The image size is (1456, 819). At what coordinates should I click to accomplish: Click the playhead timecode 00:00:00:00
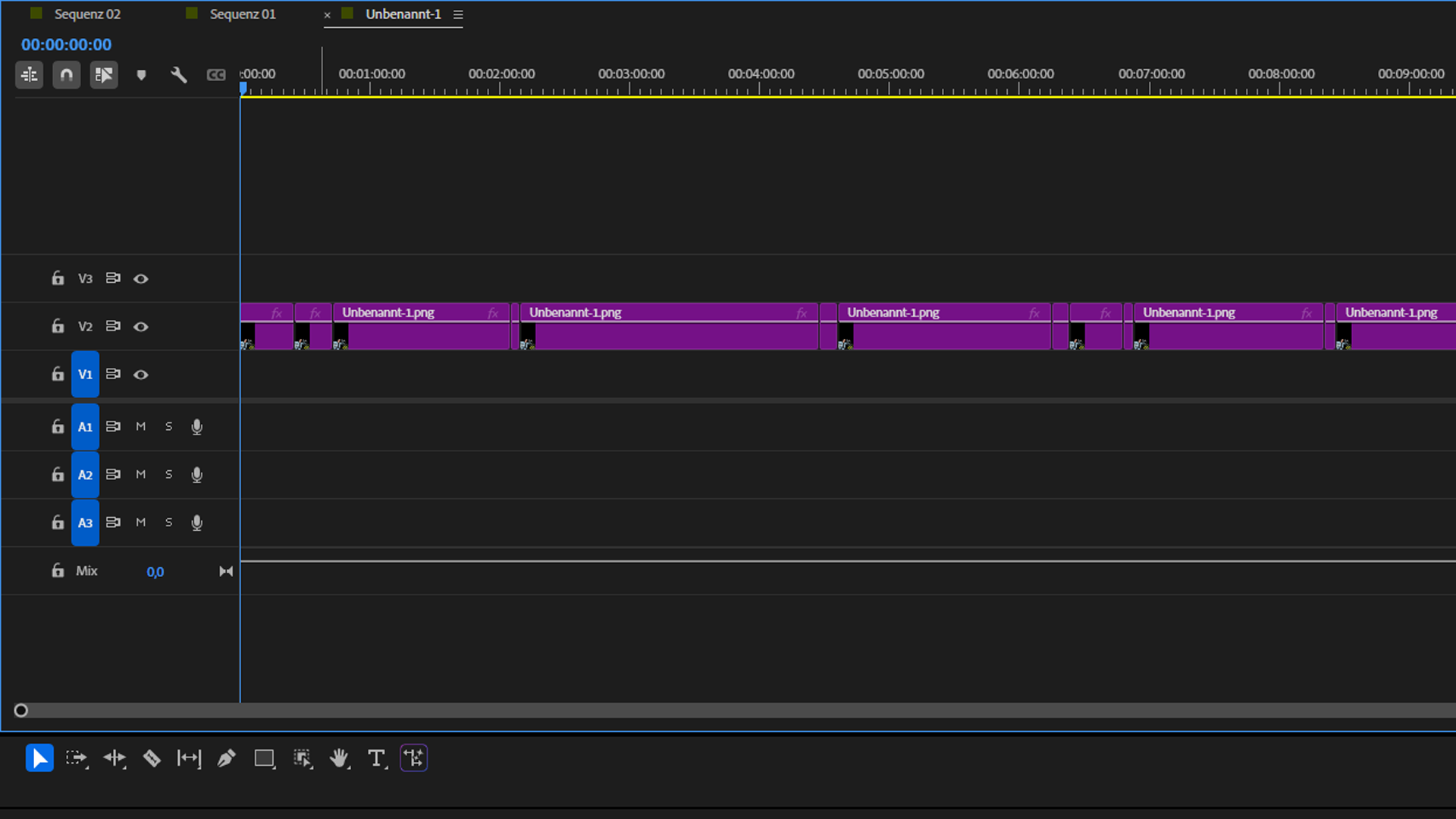(x=66, y=45)
